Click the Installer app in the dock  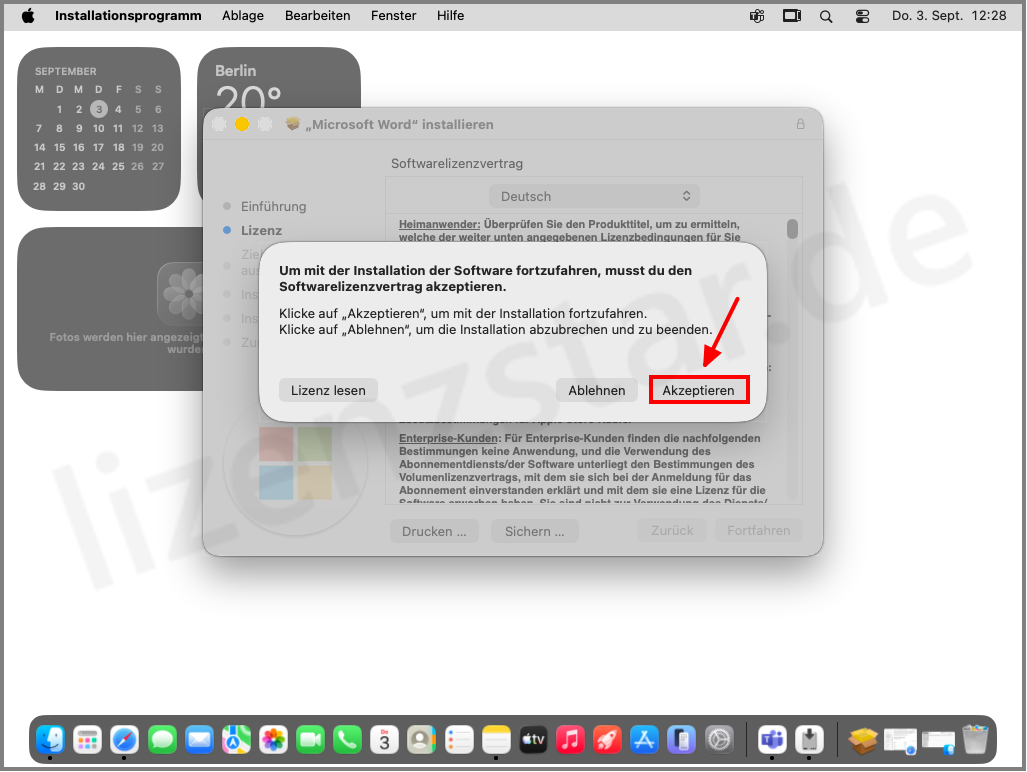point(810,740)
